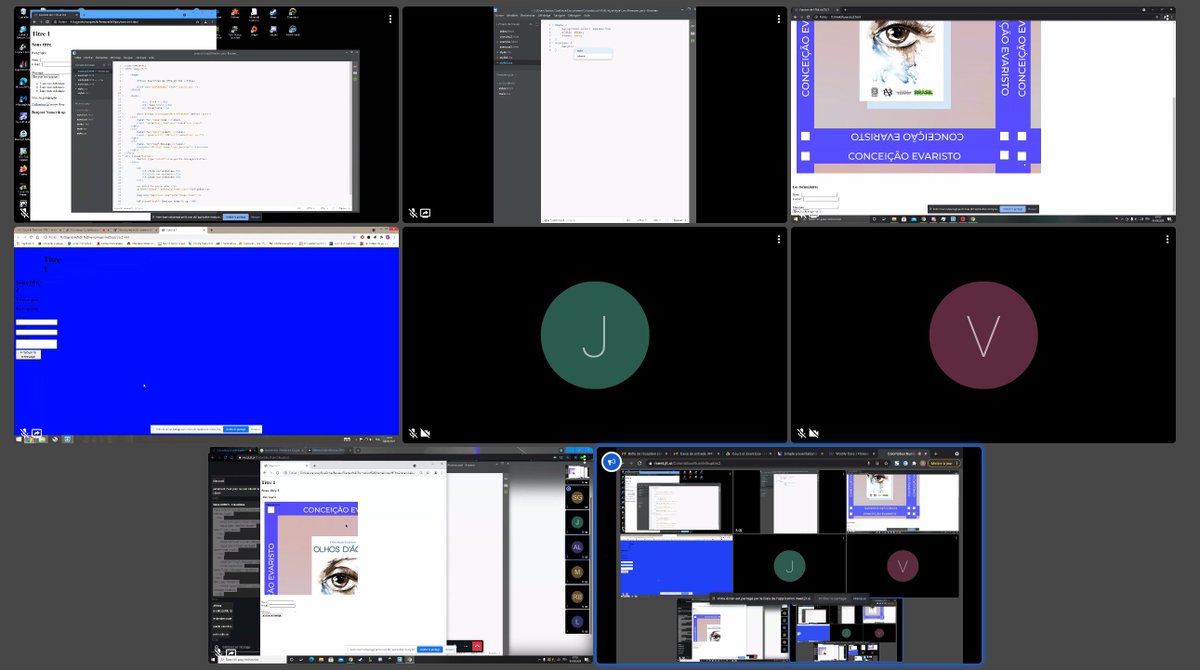Click M avatar in bottom shared filmstrip

click(577, 571)
